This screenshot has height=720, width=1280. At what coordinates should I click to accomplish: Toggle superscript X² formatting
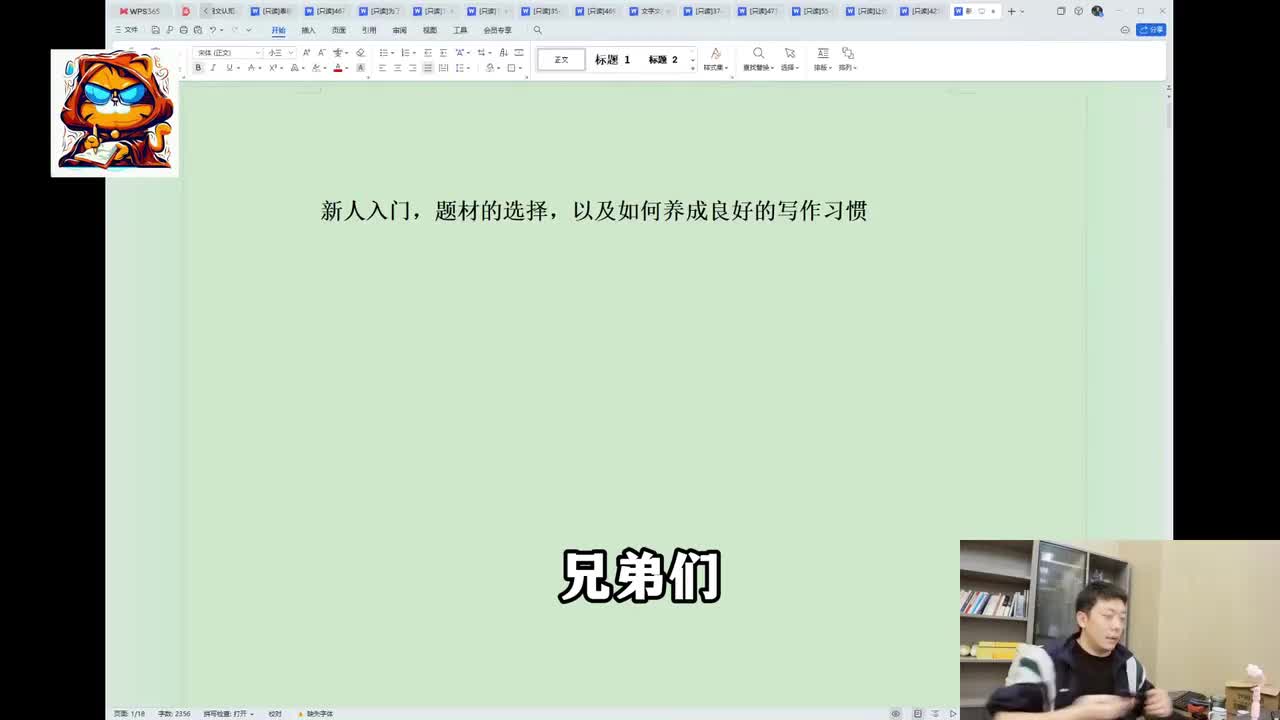tap(273, 68)
